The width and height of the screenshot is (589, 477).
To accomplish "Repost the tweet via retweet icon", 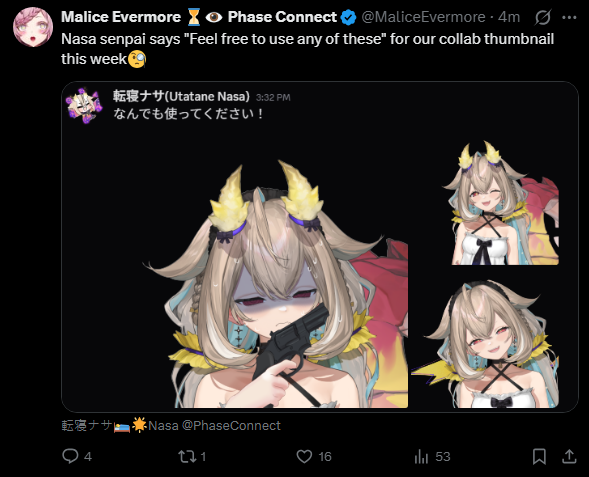I will pyautogui.click(x=187, y=456).
